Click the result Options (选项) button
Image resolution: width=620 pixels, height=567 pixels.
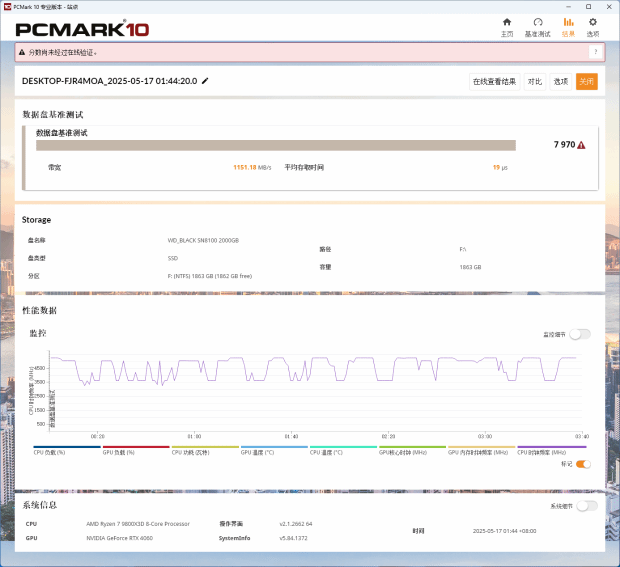click(561, 81)
